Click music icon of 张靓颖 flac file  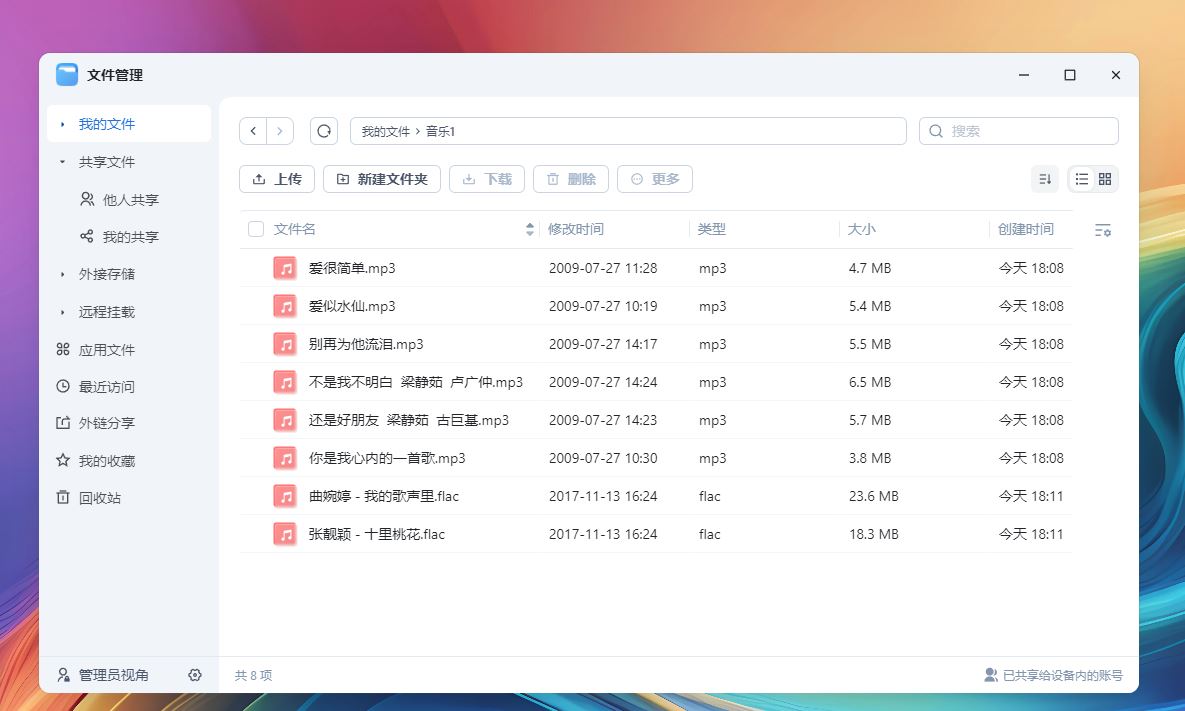[285, 534]
